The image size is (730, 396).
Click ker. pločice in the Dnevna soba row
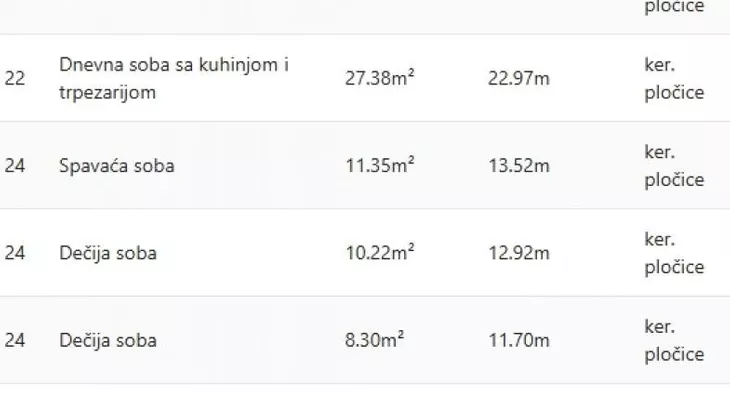[x=674, y=78]
